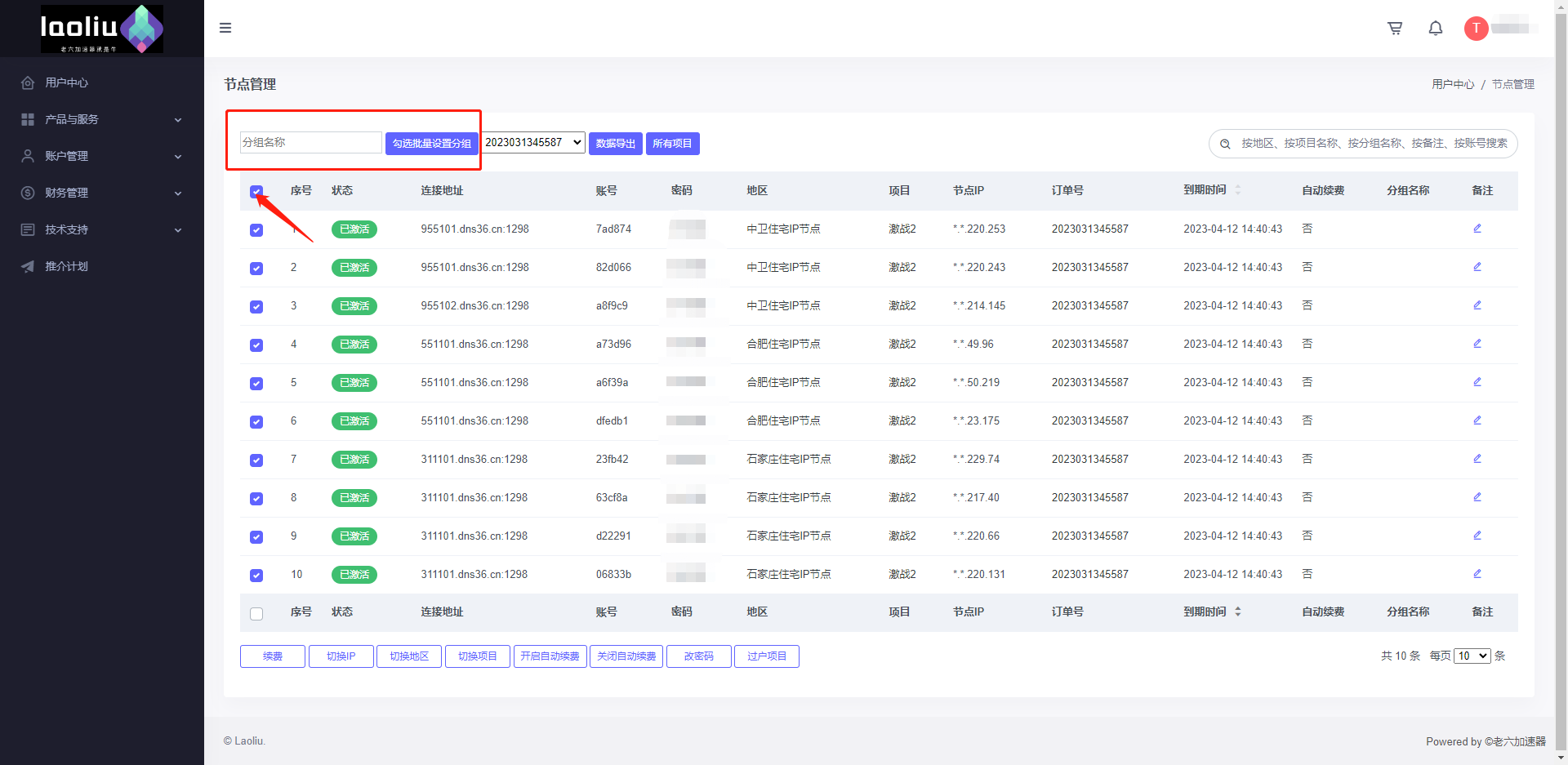Open 用户中心 in the sidebar
The width and height of the screenshot is (1568, 765).
67,82
